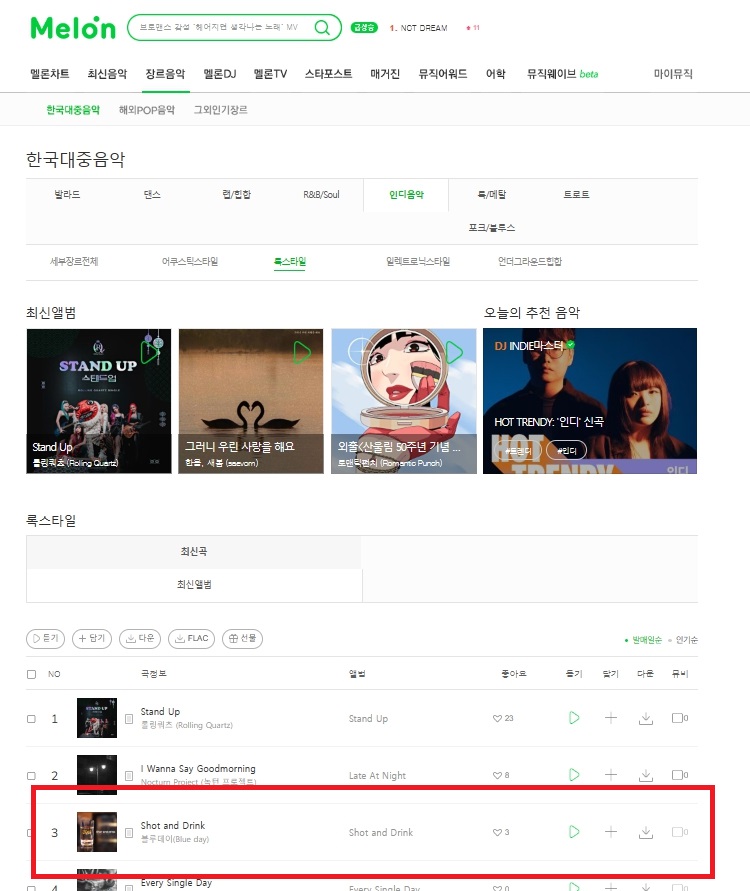The height and width of the screenshot is (891, 750).
Task: Click the 해외POP음악 link
Action: 147,110
